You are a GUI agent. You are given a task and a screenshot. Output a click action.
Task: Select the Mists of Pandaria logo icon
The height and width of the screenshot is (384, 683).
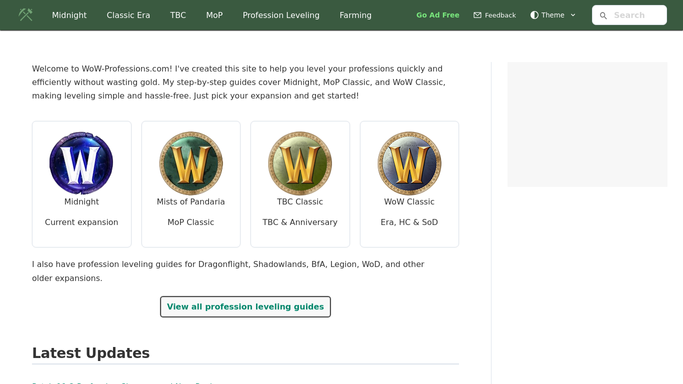coord(191,163)
